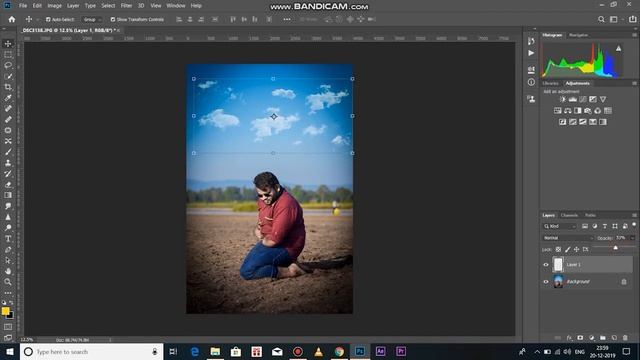Open the Filter menu
Image resolution: width=640 pixels, height=360 pixels.
click(x=126, y=6)
